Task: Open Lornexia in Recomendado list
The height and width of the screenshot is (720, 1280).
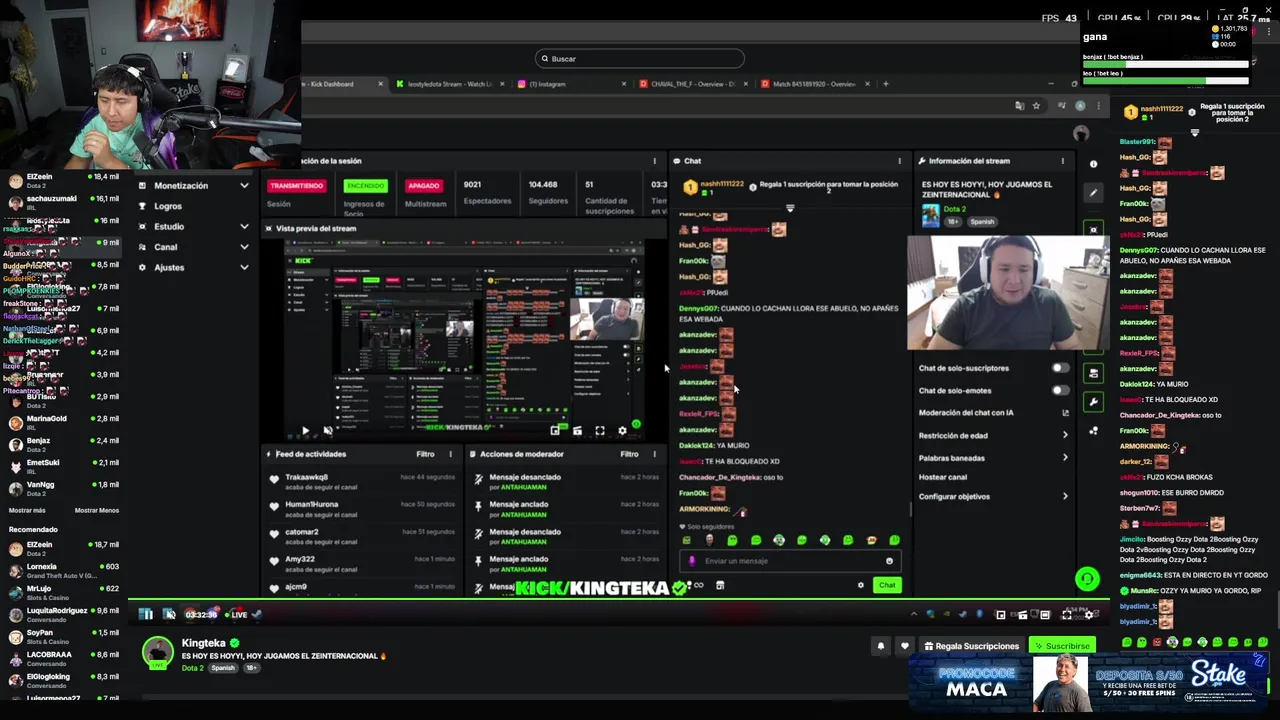Action: click(x=63, y=571)
